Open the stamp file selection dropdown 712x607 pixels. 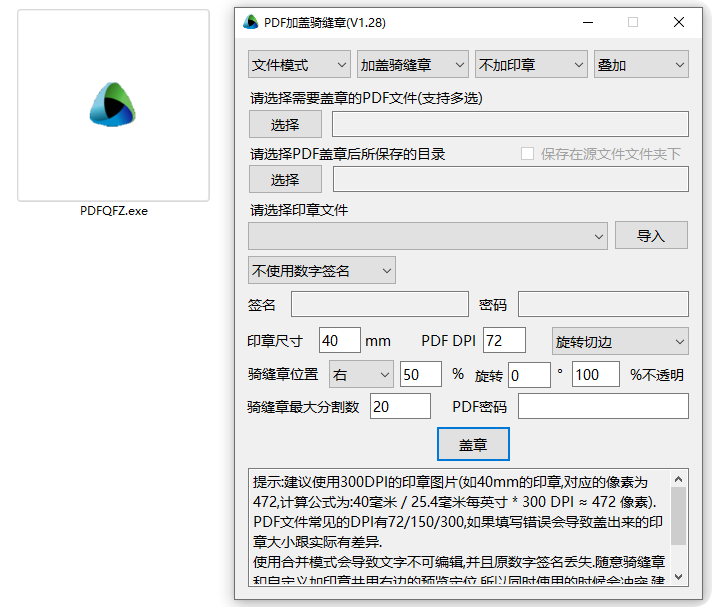[428, 236]
